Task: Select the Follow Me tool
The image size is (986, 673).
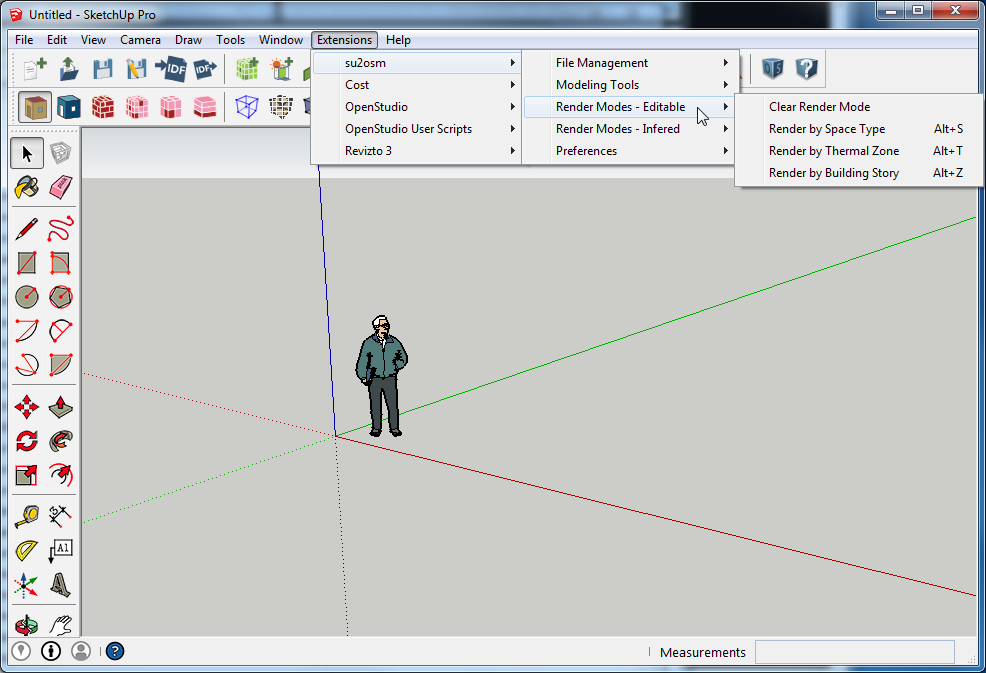Action: pos(60,441)
